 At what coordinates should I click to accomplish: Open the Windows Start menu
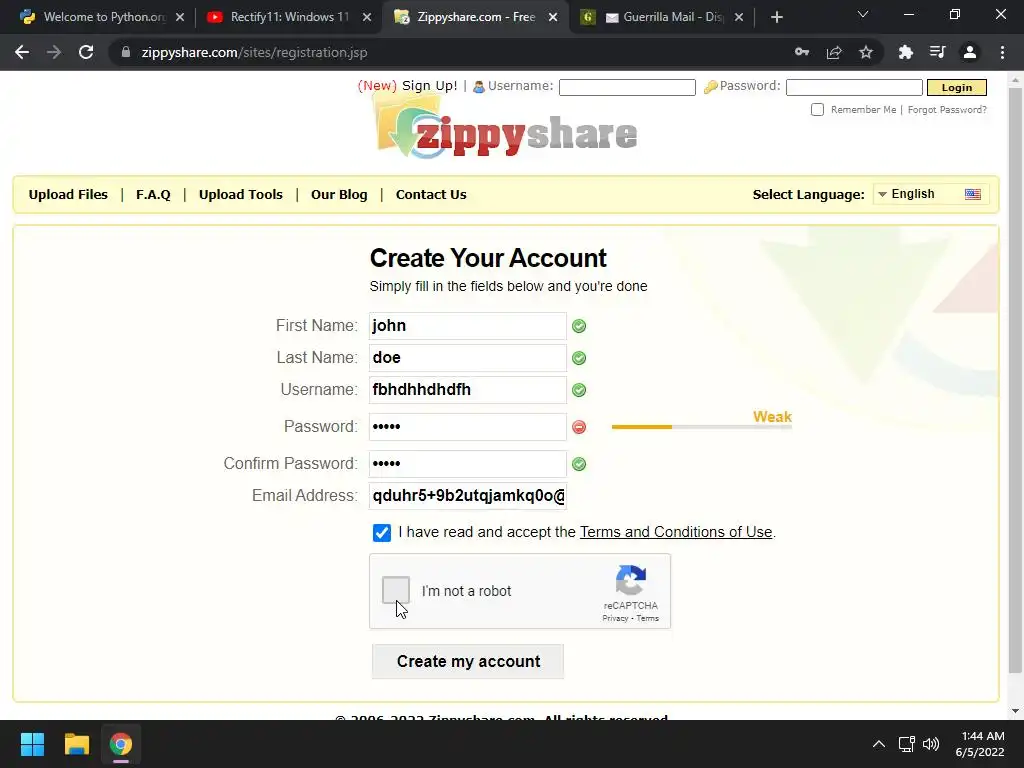point(32,744)
